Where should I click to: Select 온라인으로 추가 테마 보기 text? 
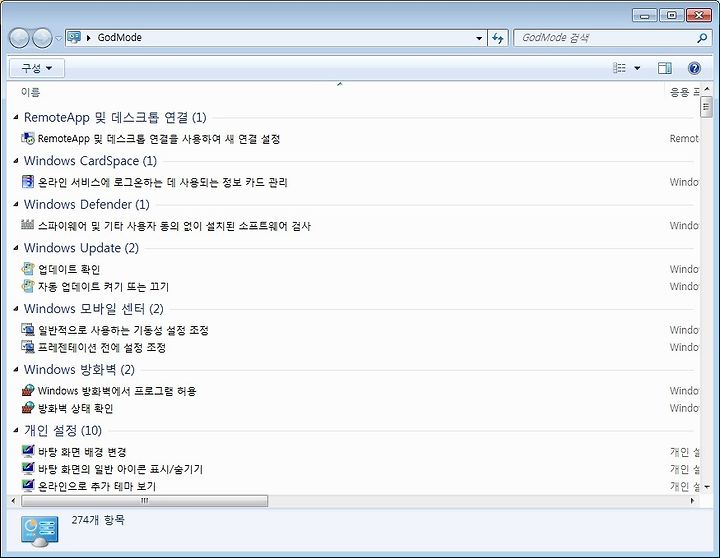click(x=96, y=486)
